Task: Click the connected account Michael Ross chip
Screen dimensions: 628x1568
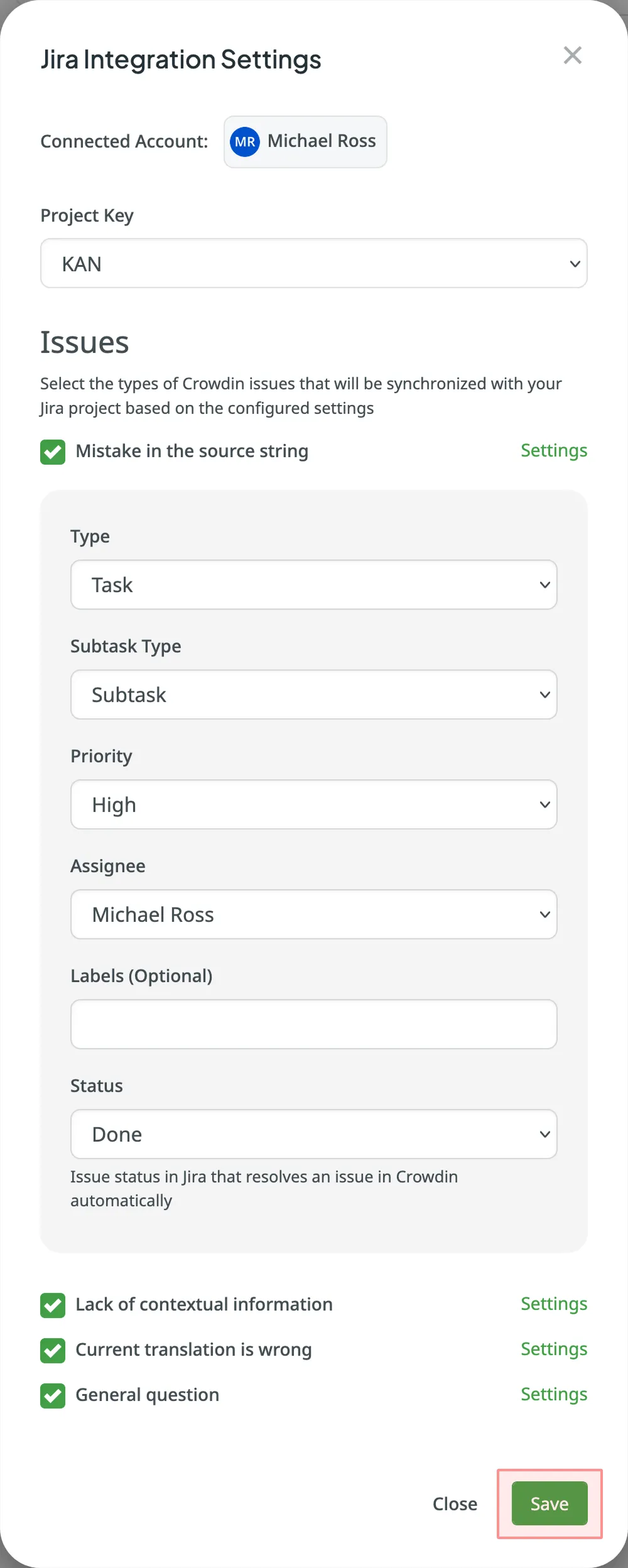Action: (305, 141)
